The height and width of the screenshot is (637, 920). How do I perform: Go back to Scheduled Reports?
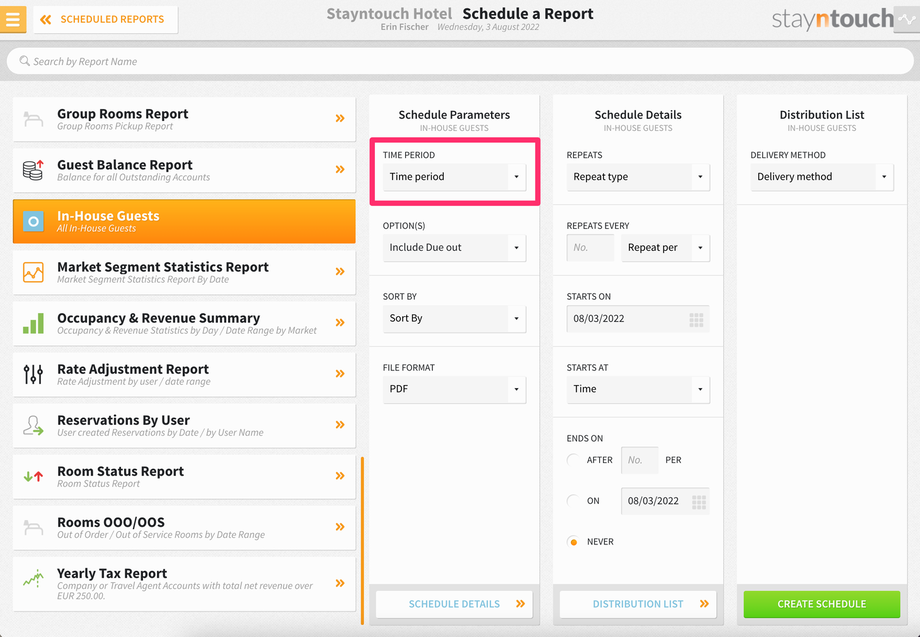tap(106, 19)
